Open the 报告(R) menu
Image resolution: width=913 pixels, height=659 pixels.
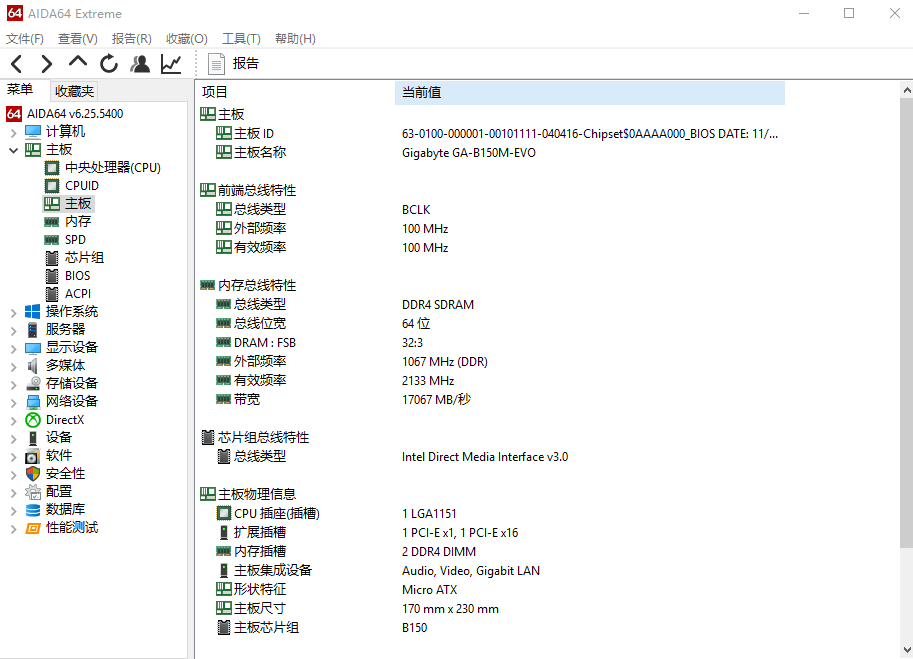tap(132, 38)
